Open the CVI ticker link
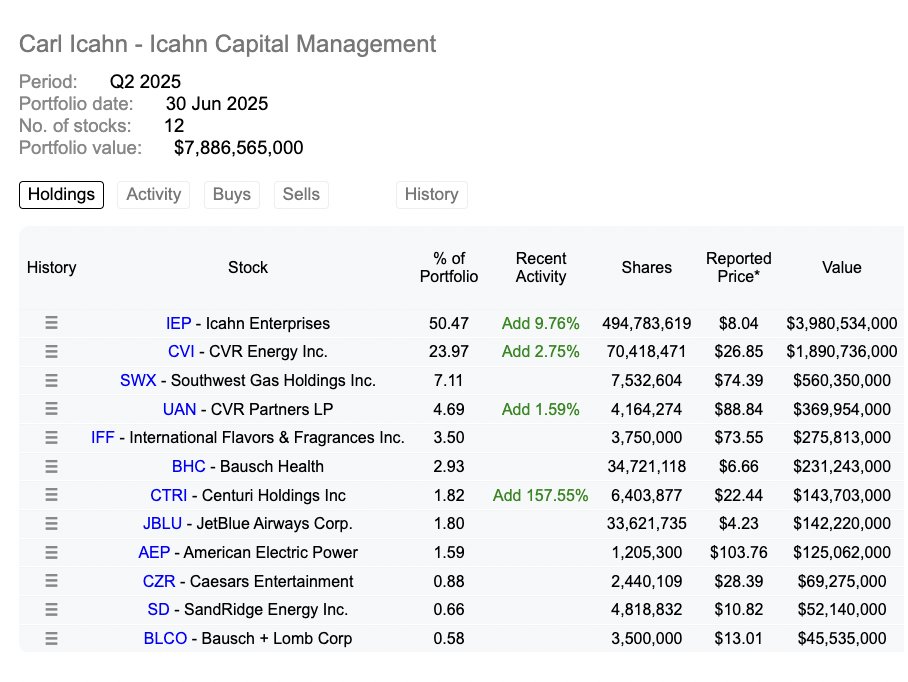The width and height of the screenshot is (908, 682). coord(181,351)
